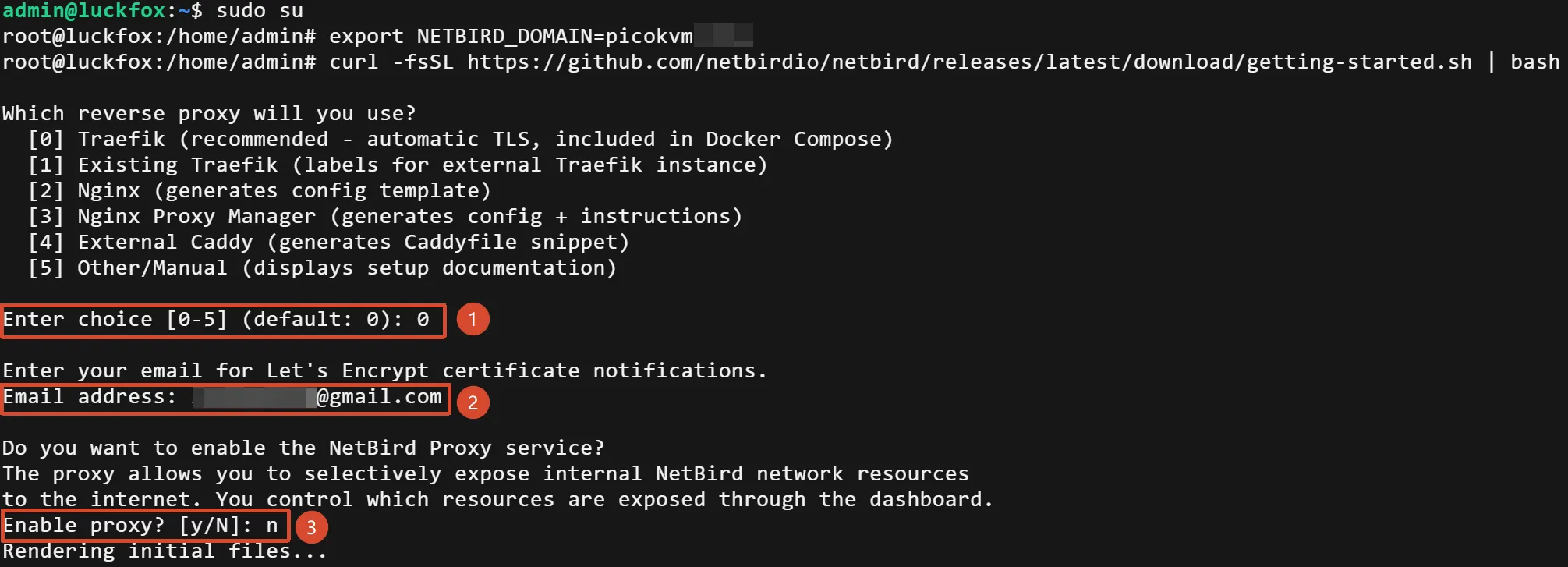The width and height of the screenshot is (1568, 567).
Task: Click the red circled number 1 badge
Action: pos(473,320)
